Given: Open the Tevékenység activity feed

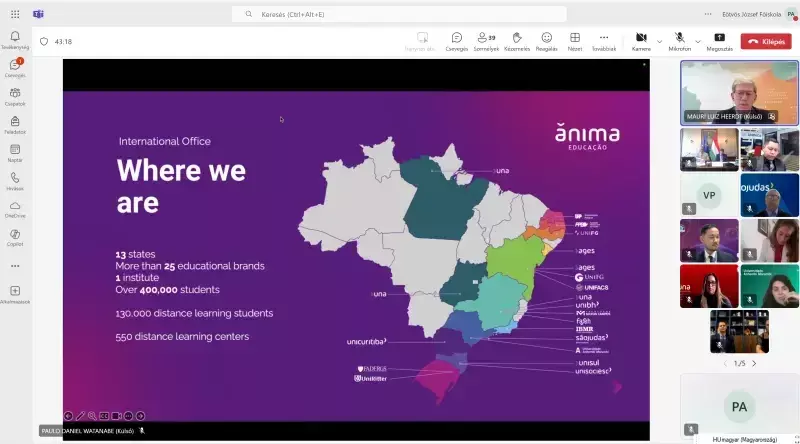Looking at the screenshot, I should (15, 40).
